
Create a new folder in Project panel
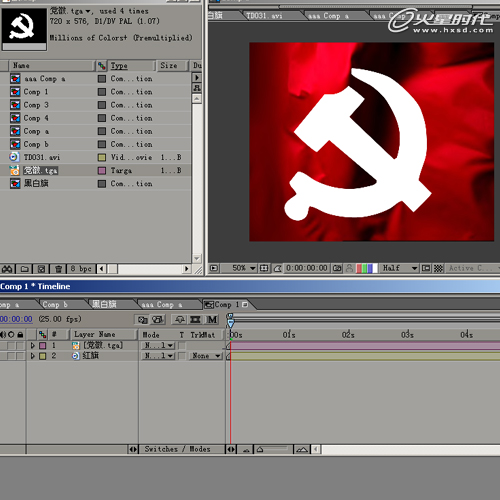[x=24, y=269]
